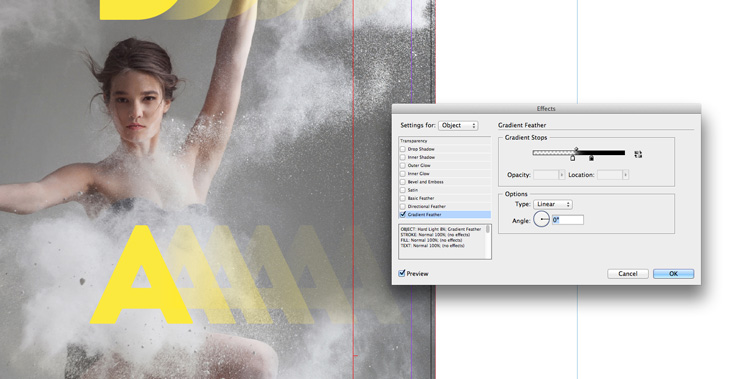The width and height of the screenshot is (750, 379).
Task: Enable the Directional Feather checkbox
Action: pyautogui.click(x=403, y=206)
